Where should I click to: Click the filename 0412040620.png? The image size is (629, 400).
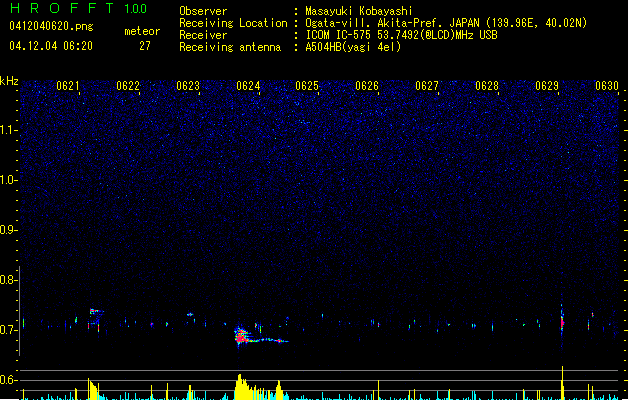[x=51, y=26]
